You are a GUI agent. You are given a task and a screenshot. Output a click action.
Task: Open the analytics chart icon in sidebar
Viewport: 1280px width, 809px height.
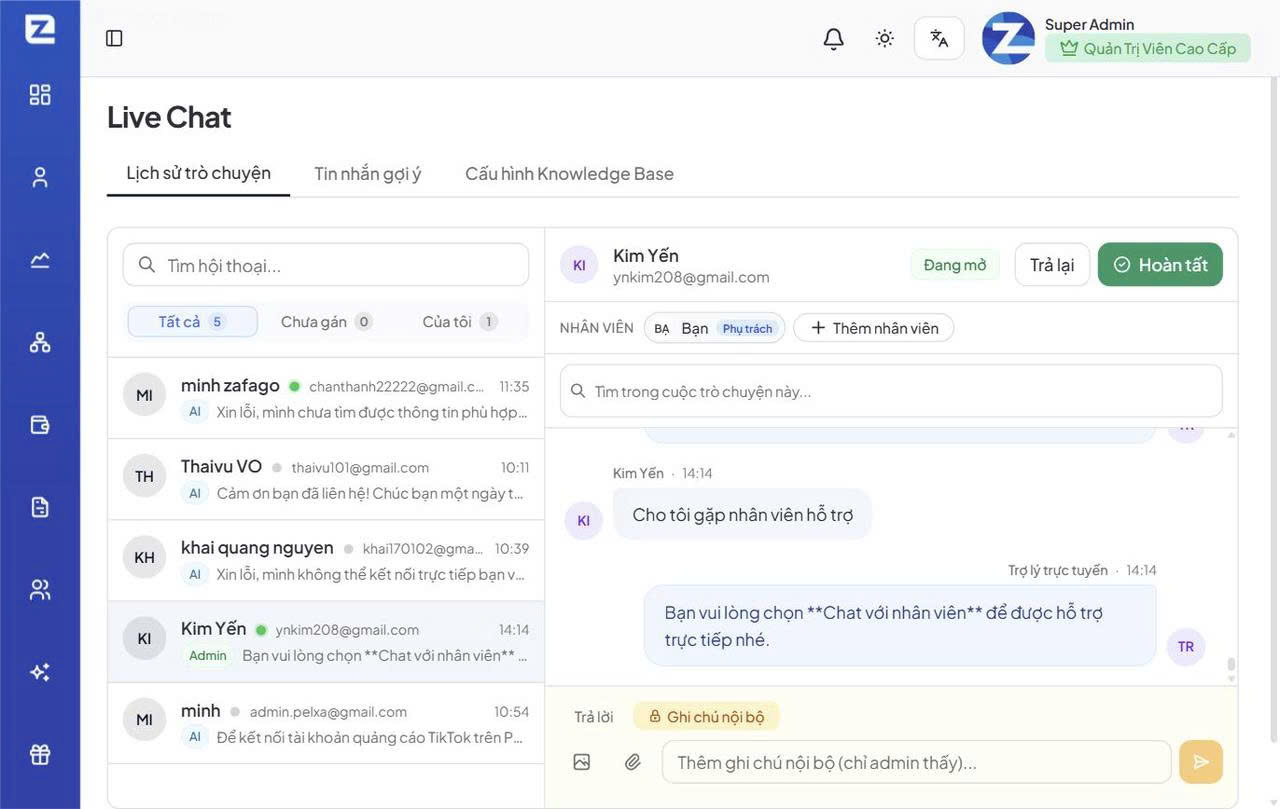coord(40,260)
